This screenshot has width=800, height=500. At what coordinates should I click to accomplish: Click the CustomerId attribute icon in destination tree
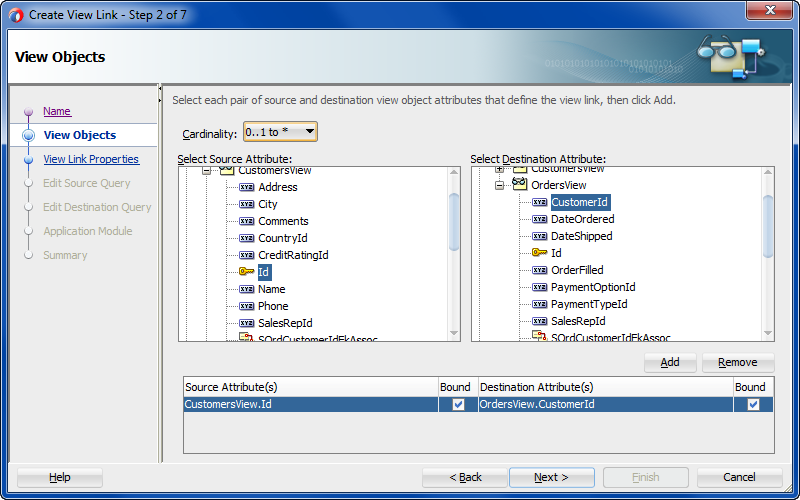pyautogui.click(x=539, y=202)
